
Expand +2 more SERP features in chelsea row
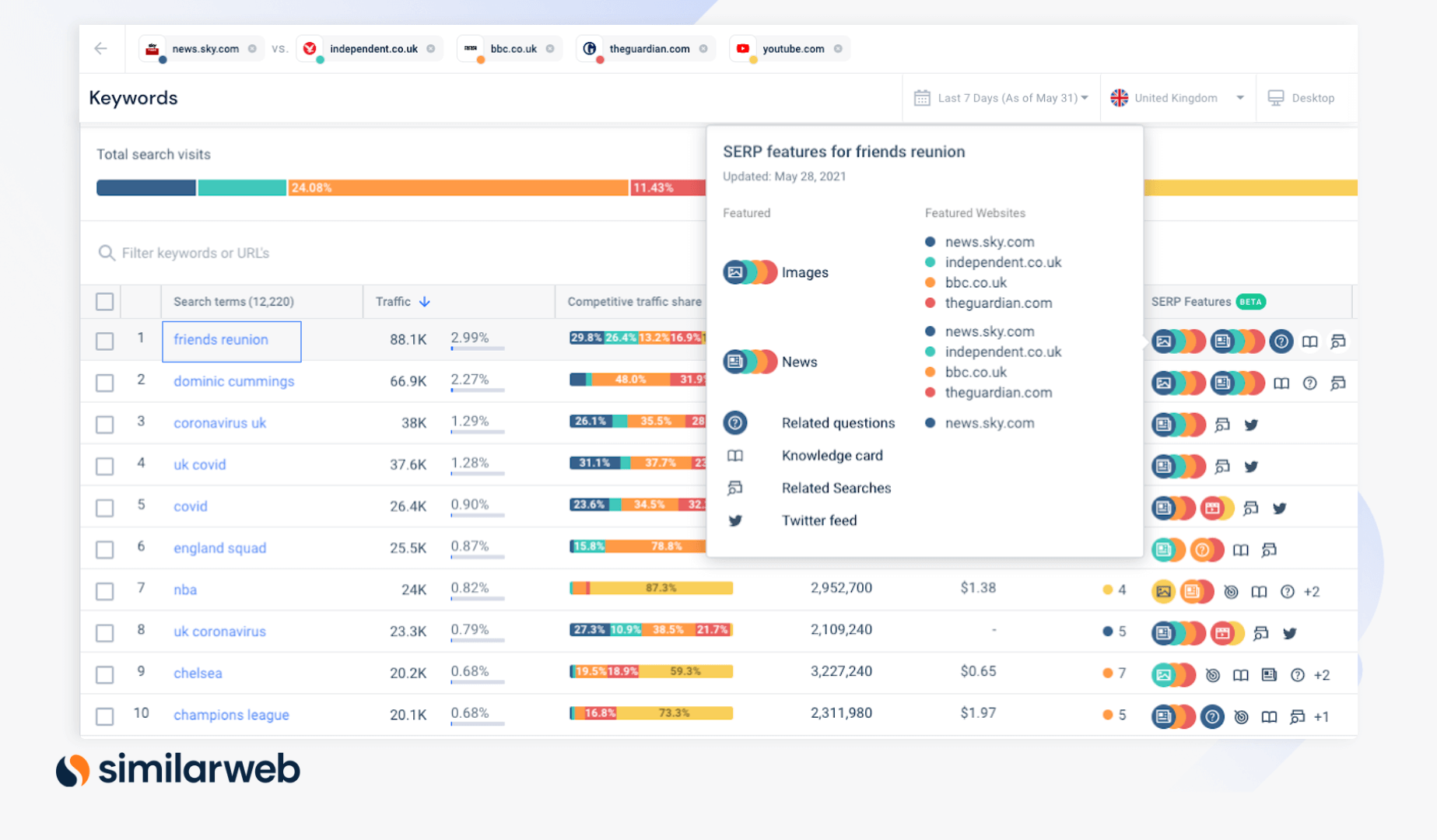tap(1322, 675)
